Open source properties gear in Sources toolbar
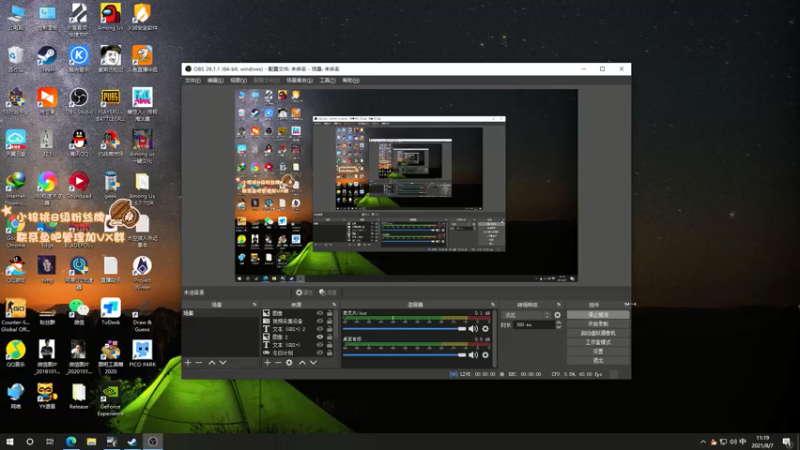Viewport: 800px width, 450px height. tap(289, 362)
